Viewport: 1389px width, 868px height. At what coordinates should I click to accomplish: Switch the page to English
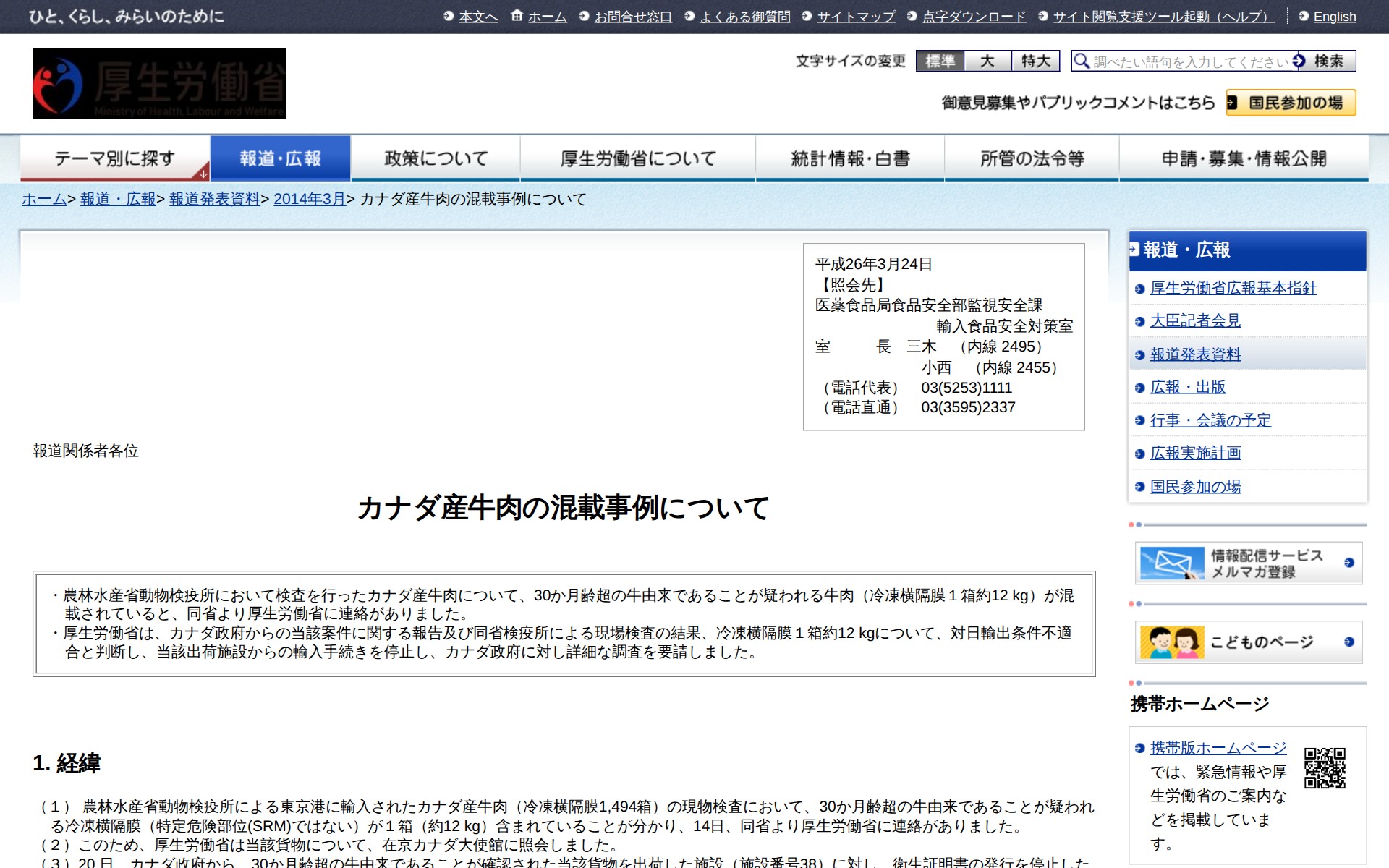pyautogui.click(x=1335, y=16)
